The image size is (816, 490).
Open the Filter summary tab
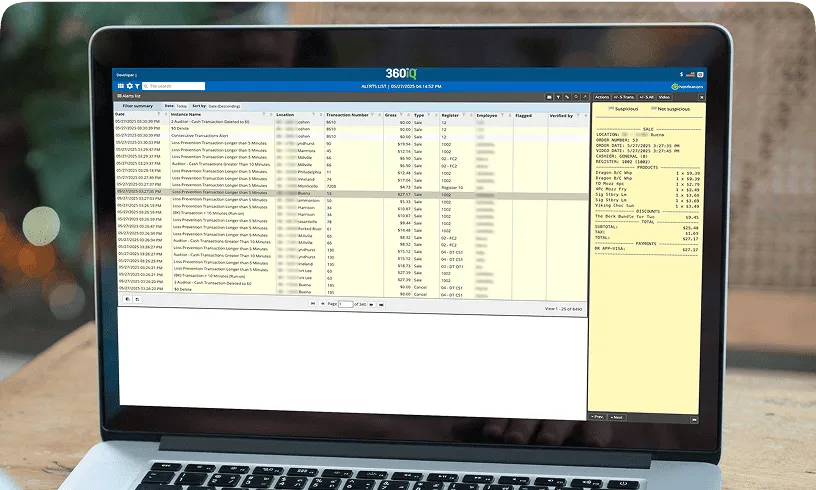(x=137, y=106)
